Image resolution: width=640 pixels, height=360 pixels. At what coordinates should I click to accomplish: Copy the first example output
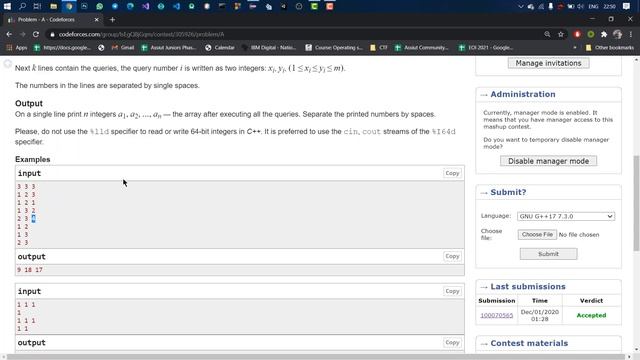point(452,256)
